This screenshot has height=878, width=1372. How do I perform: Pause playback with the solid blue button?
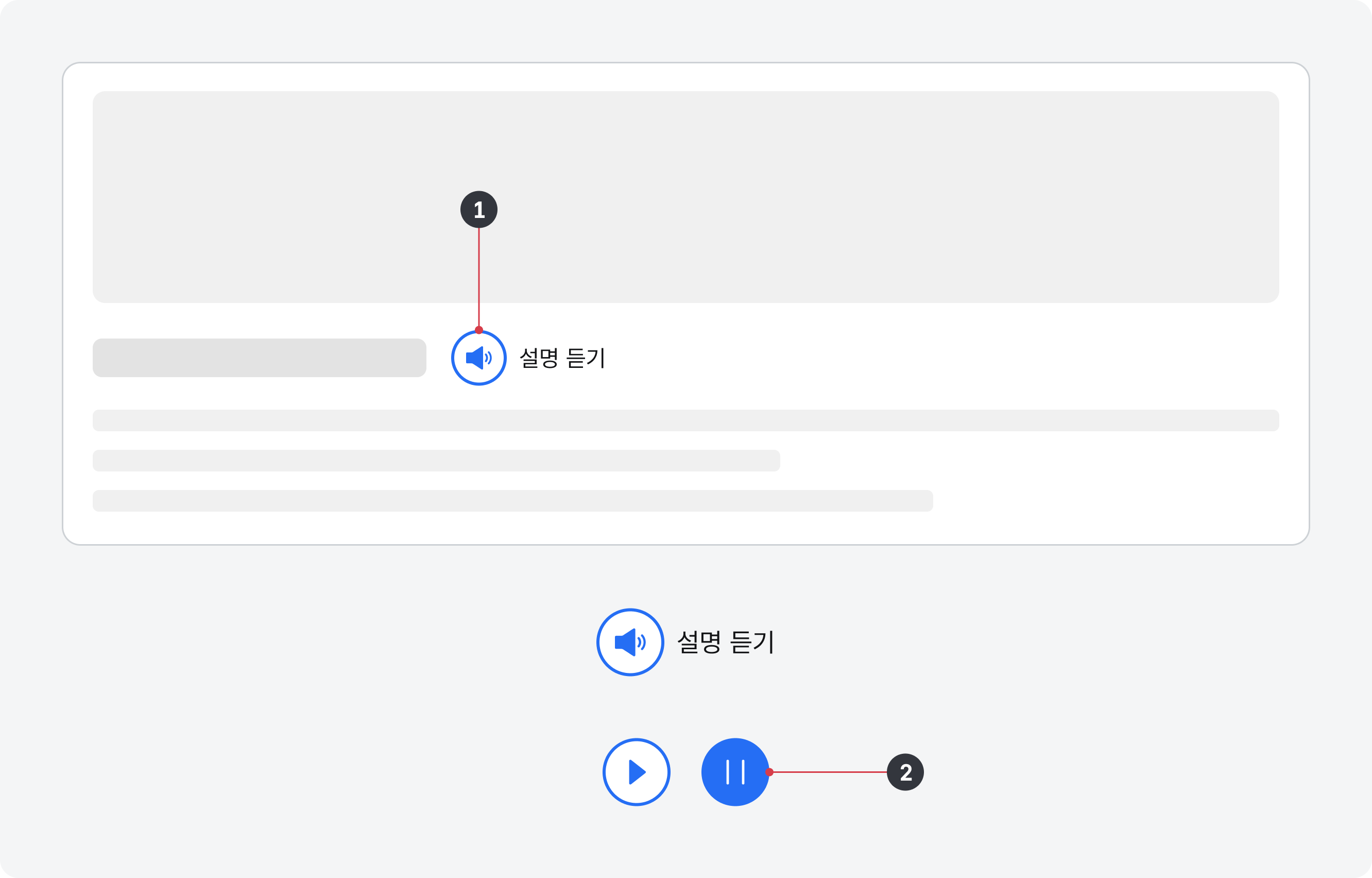point(735,772)
